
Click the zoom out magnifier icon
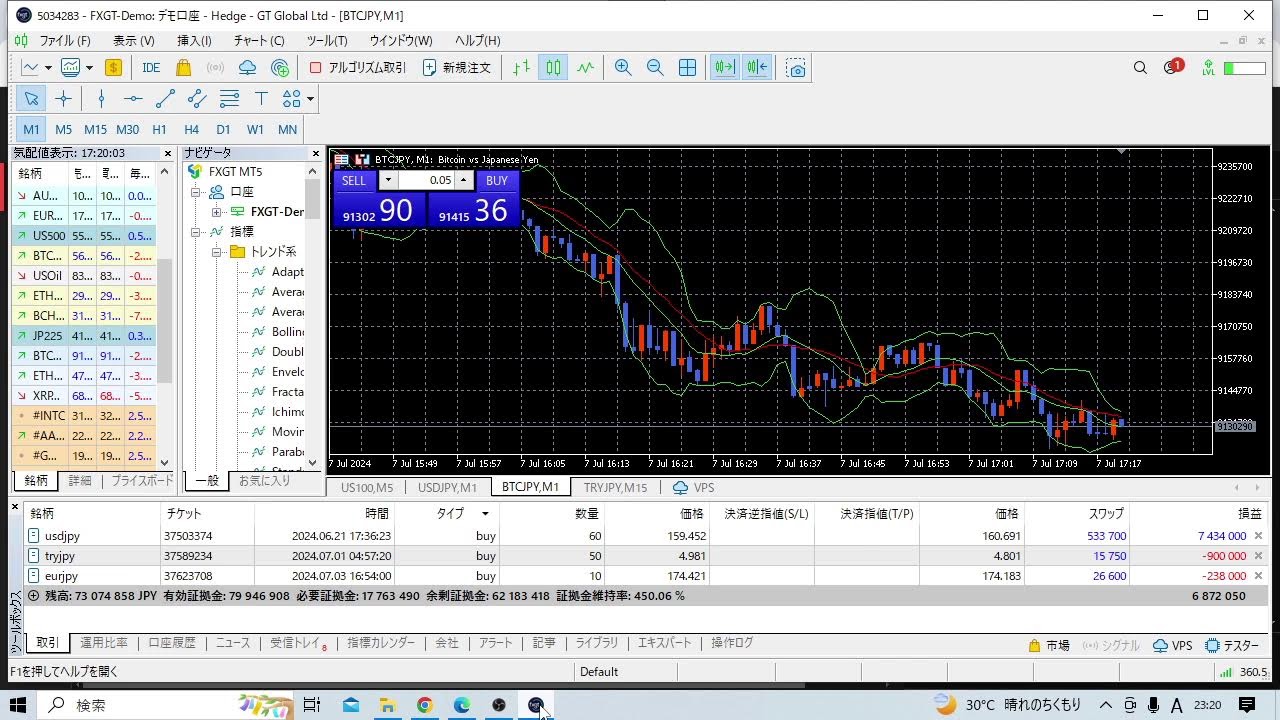[x=655, y=68]
